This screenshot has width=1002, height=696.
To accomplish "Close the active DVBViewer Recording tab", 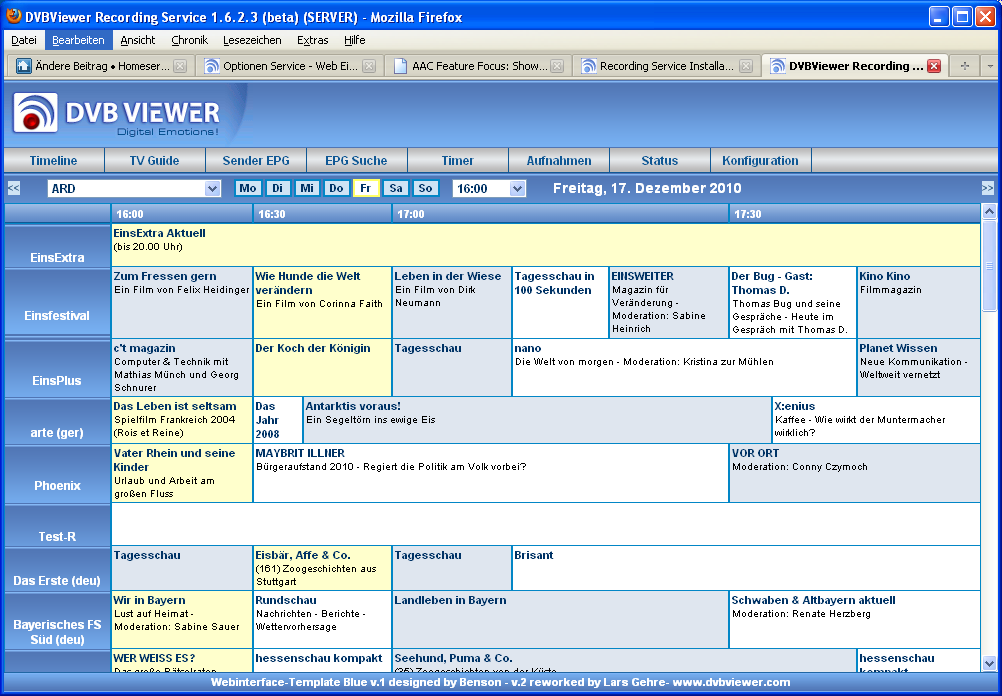I will pyautogui.click(x=934, y=66).
